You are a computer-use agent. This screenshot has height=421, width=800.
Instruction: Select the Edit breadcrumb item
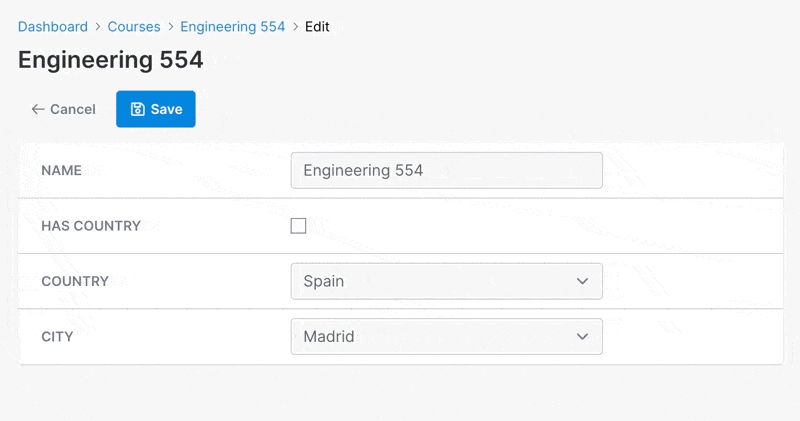(317, 27)
